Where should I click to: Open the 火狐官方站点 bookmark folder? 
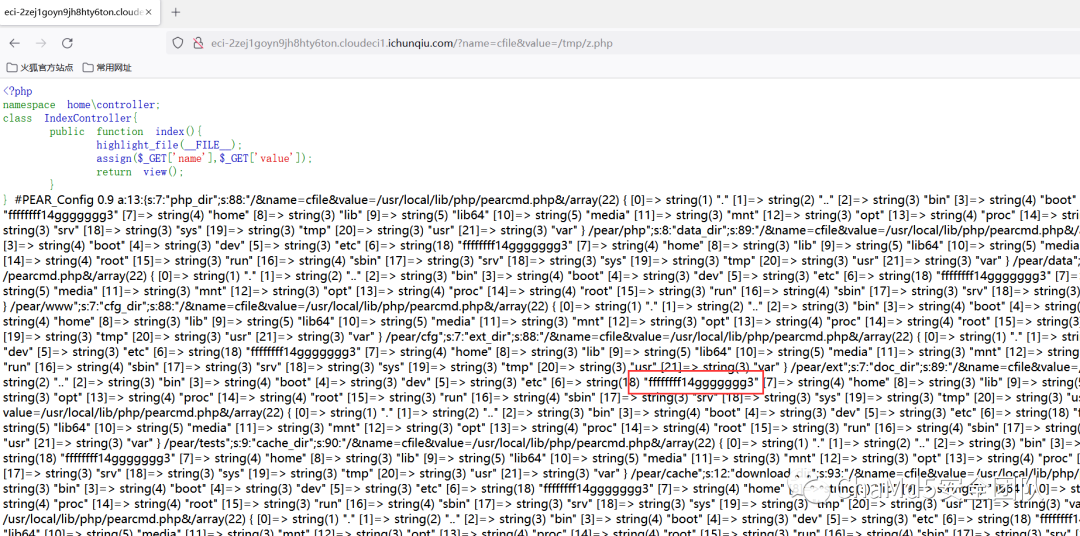(x=40, y=68)
